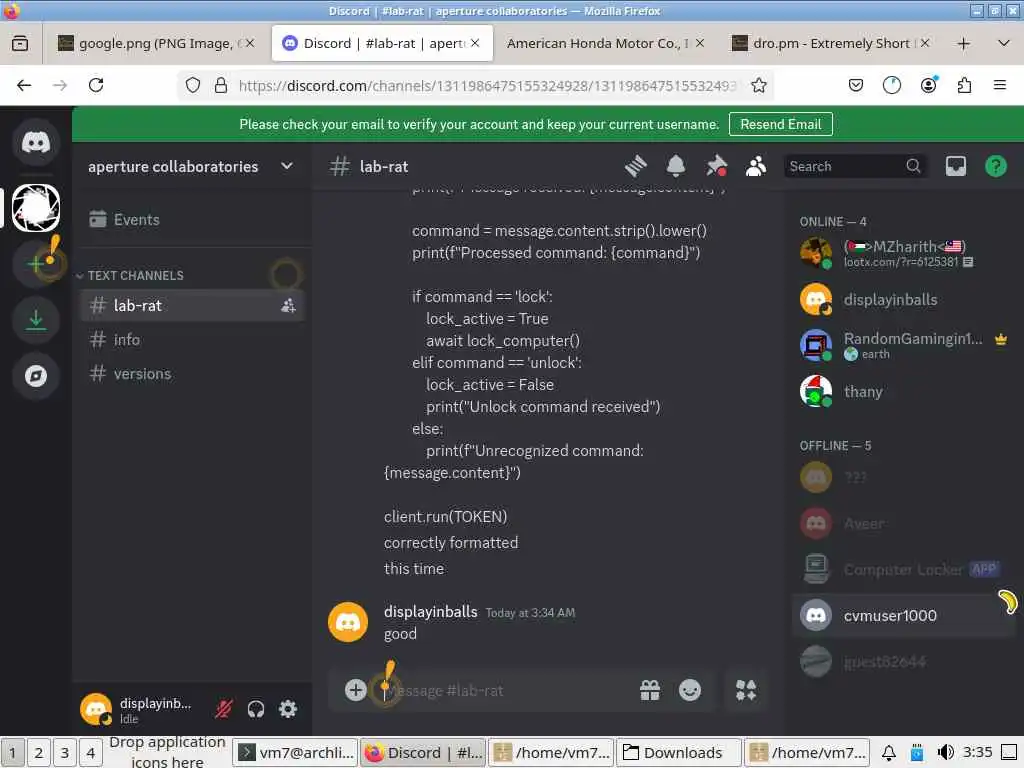The height and width of the screenshot is (768, 1024).
Task: Click the discord.com URL address bar
Action: click(487, 86)
